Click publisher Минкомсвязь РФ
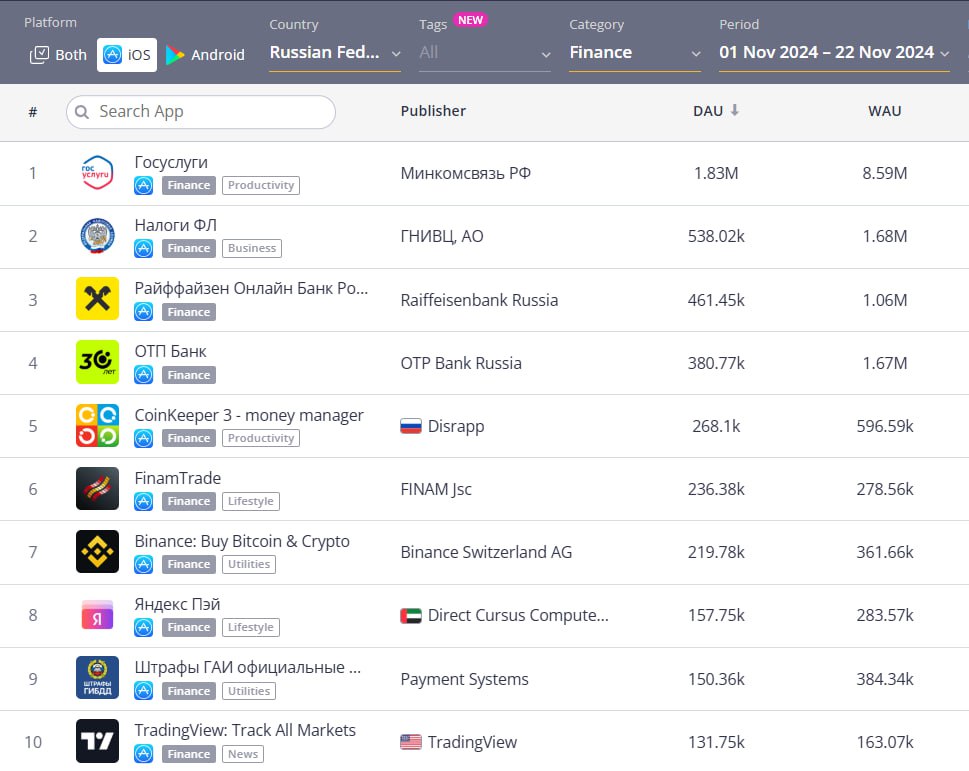969x771 pixels. click(465, 173)
